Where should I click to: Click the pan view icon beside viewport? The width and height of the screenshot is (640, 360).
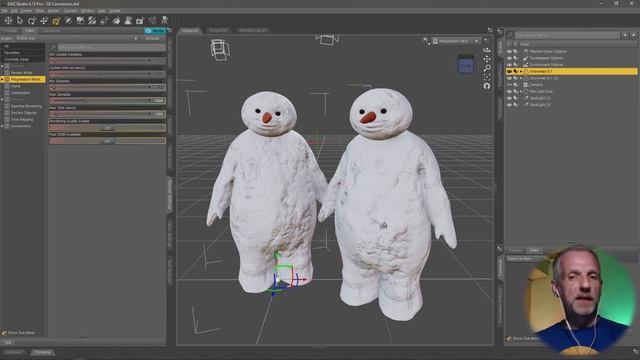(487, 59)
